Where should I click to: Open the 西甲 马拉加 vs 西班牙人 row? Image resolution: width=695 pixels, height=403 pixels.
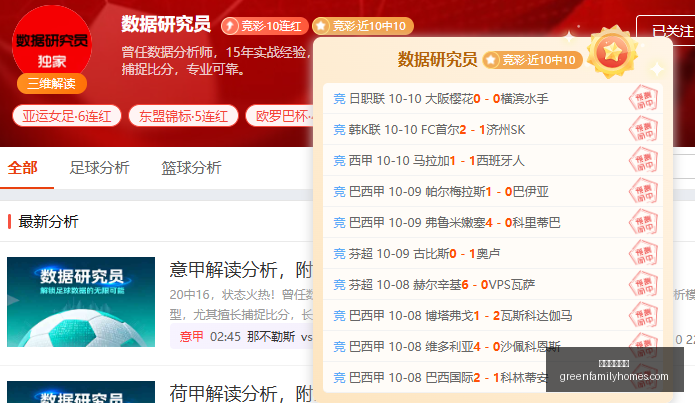(x=493, y=160)
